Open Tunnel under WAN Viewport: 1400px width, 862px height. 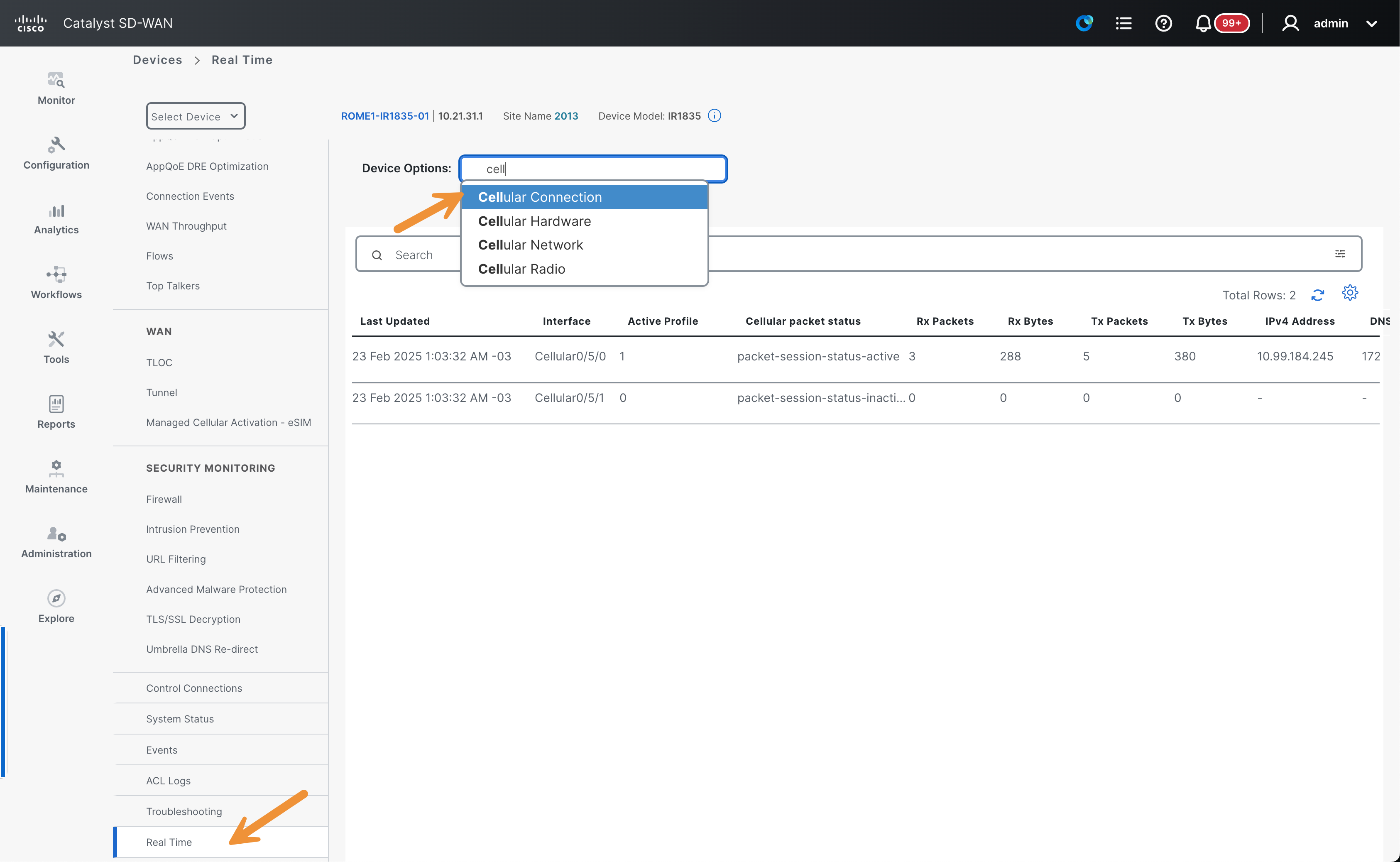tap(162, 392)
